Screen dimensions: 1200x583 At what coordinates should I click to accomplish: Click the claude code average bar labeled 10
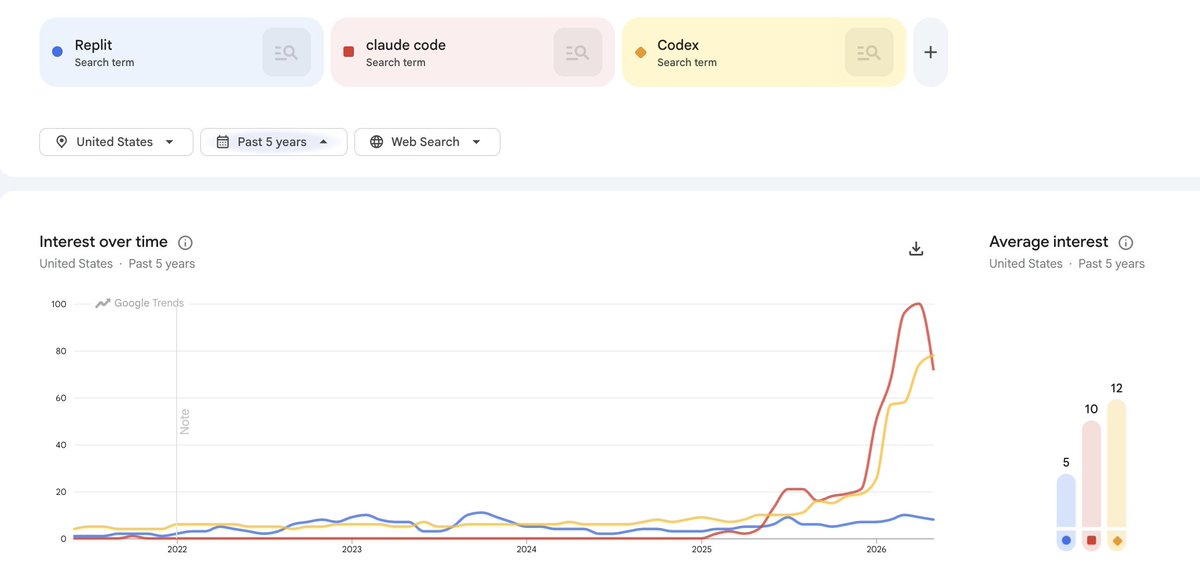pos(1092,474)
